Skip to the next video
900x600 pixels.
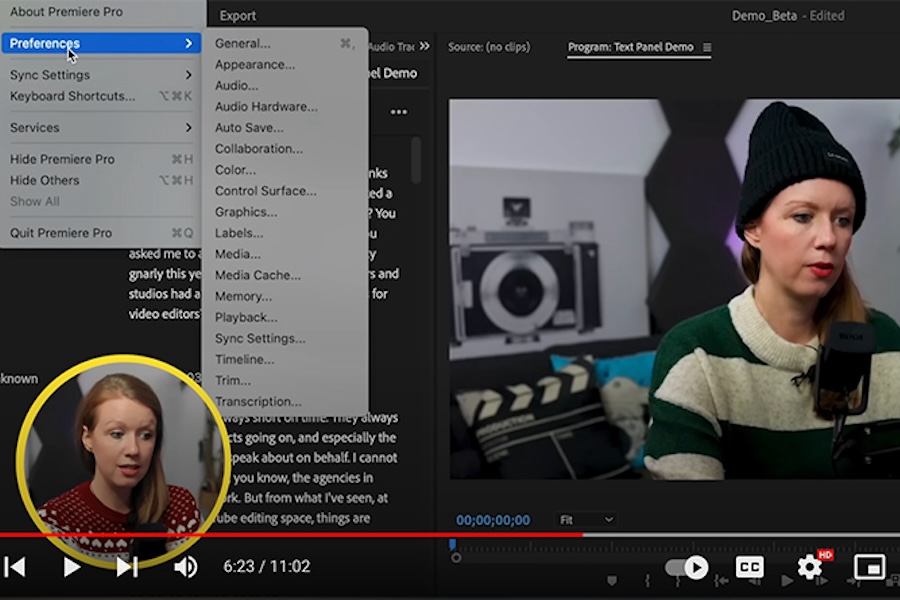pyautogui.click(x=127, y=567)
